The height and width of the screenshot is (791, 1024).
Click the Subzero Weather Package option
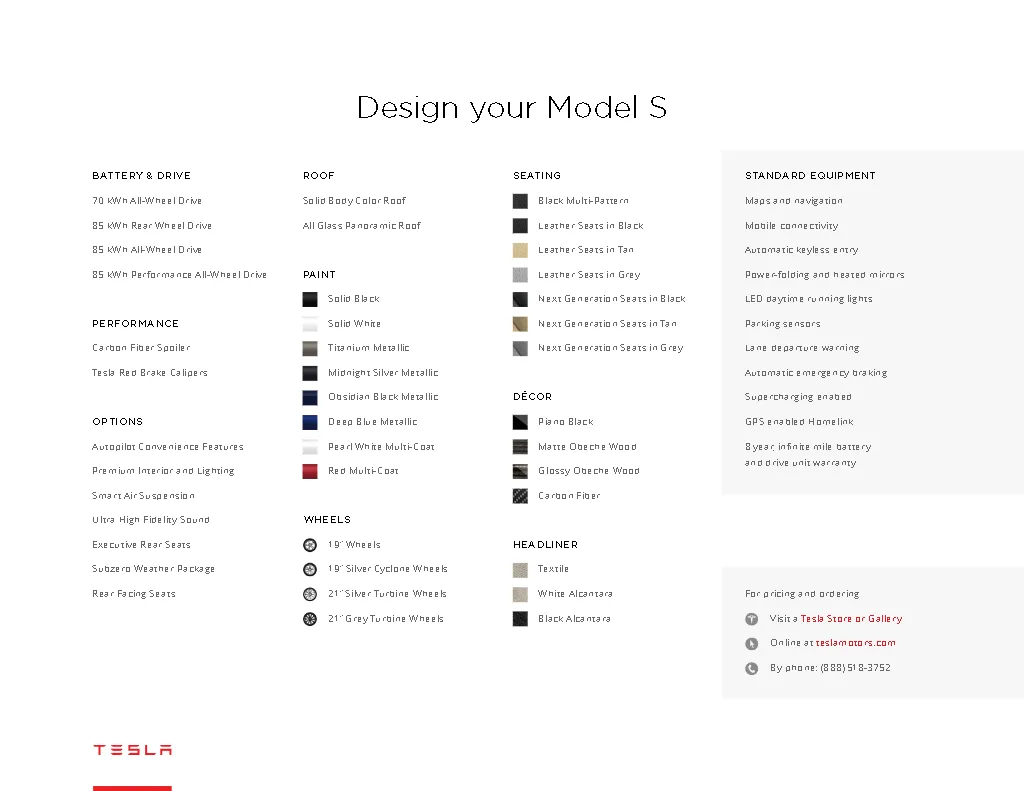click(x=153, y=569)
